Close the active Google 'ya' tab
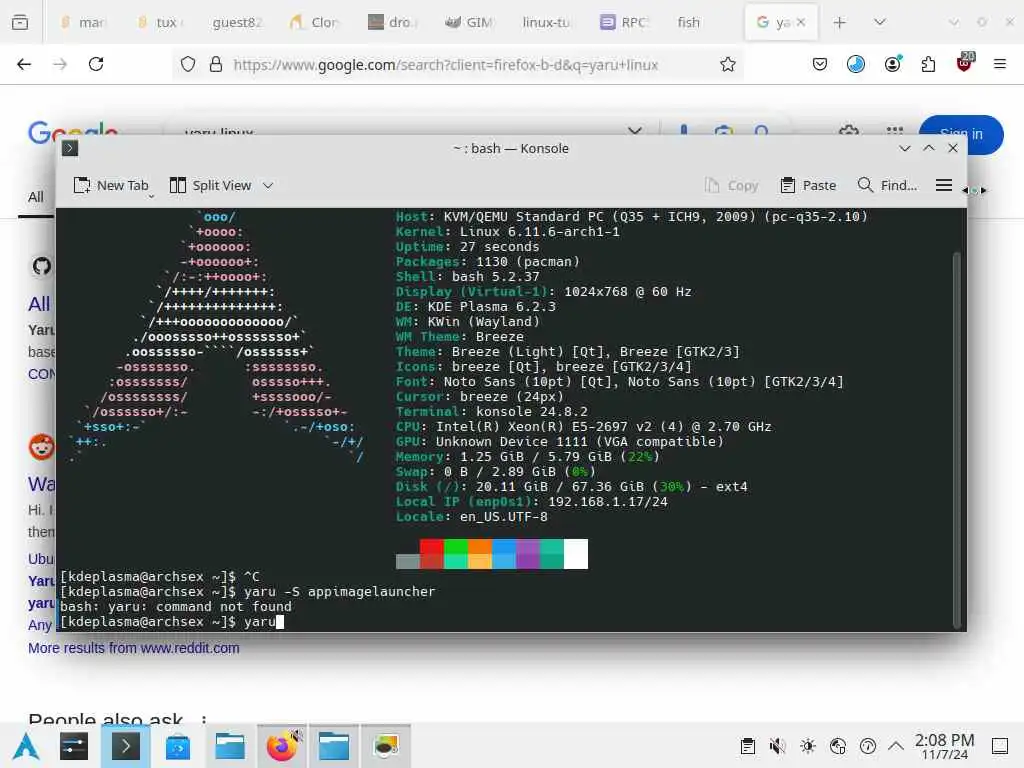Image resolution: width=1024 pixels, height=768 pixels. click(801, 22)
